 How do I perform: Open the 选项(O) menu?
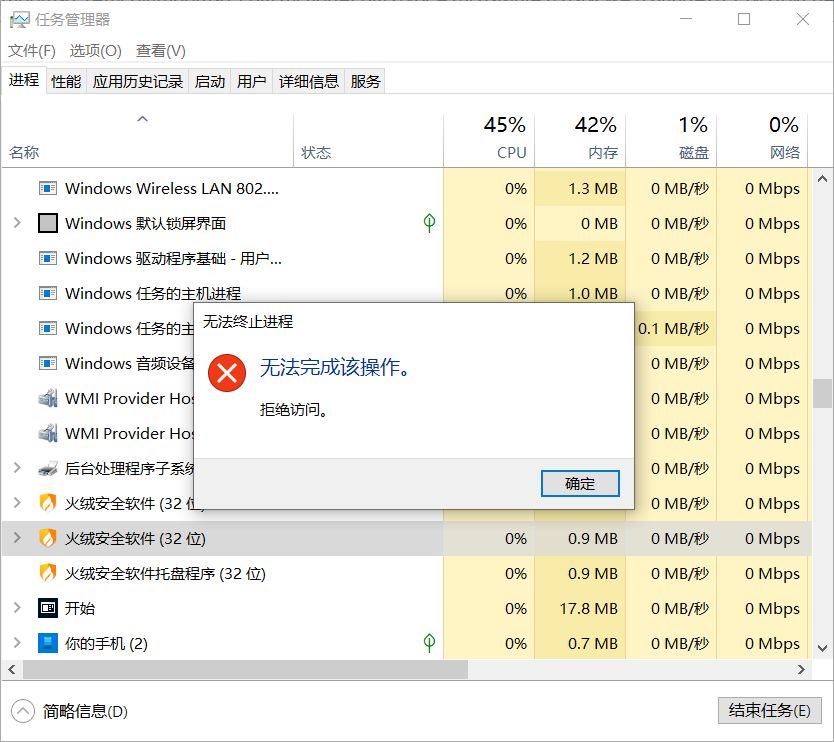tap(96, 51)
